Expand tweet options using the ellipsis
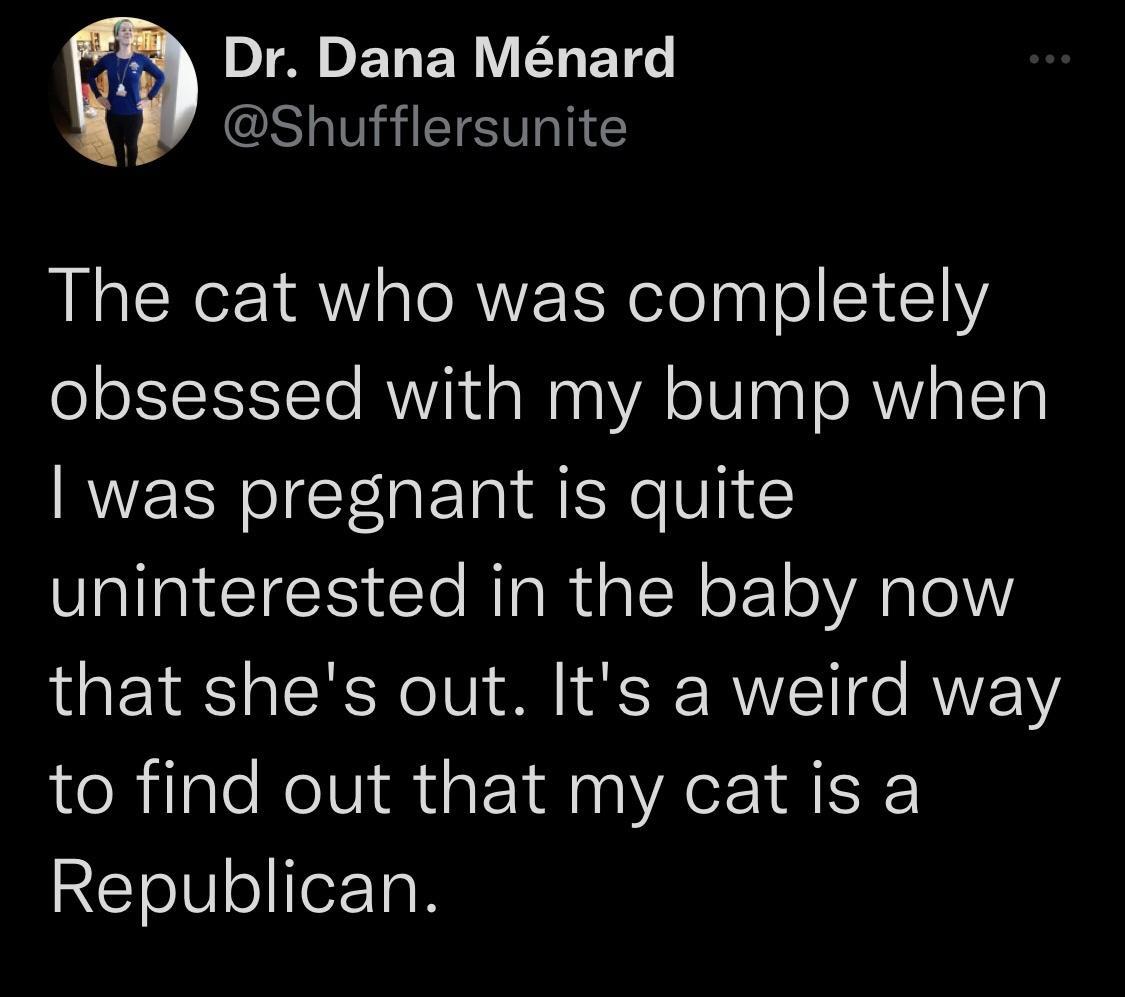1125x997 pixels. click(x=1048, y=57)
